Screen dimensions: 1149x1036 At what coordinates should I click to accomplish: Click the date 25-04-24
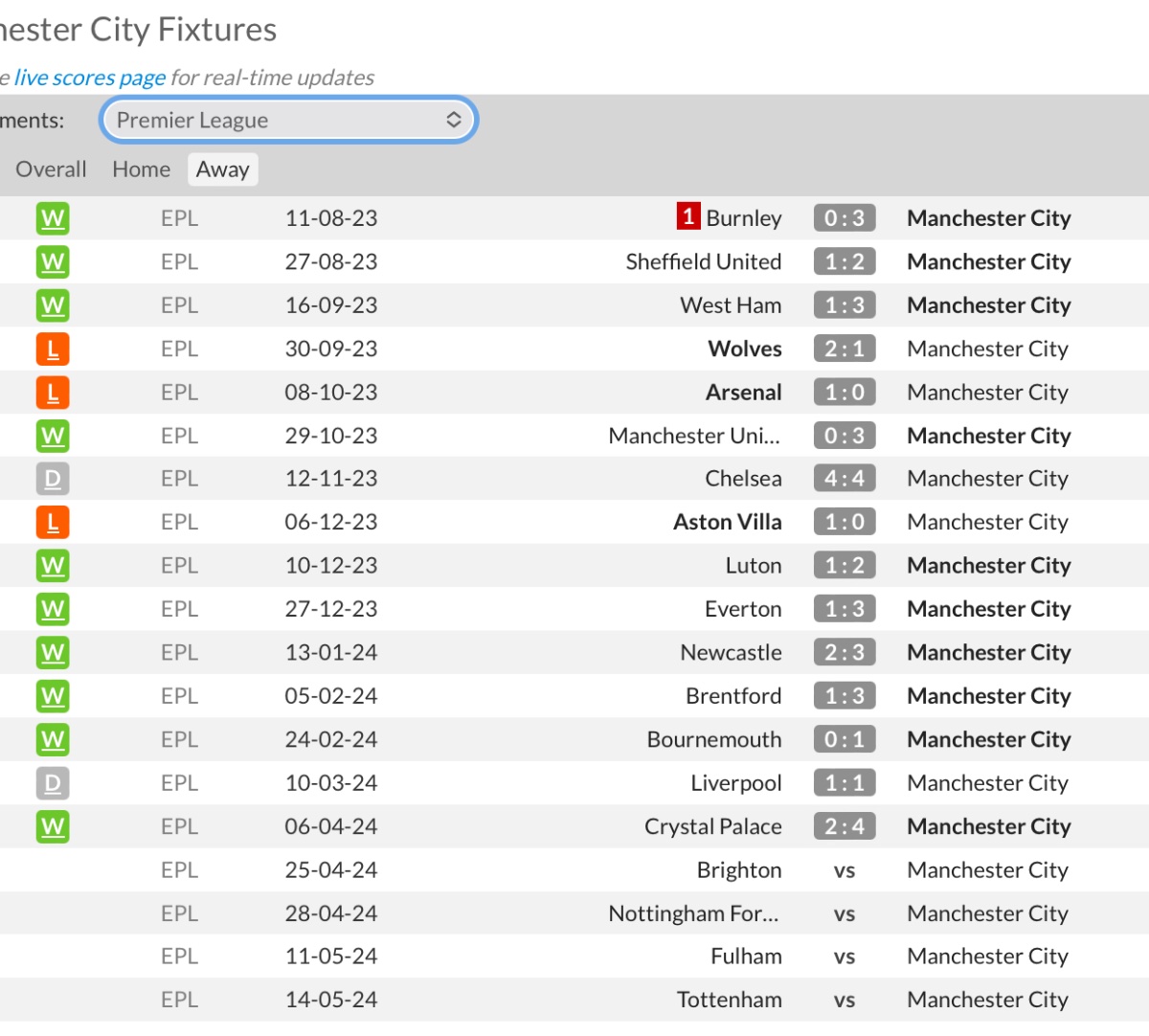pos(331,870)
